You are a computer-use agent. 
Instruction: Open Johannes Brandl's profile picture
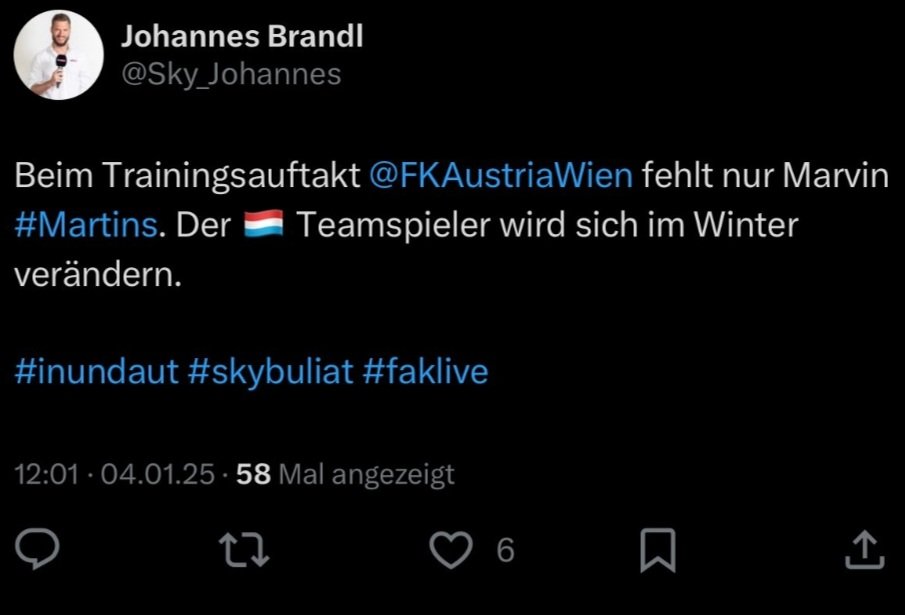tap(59, 55)
